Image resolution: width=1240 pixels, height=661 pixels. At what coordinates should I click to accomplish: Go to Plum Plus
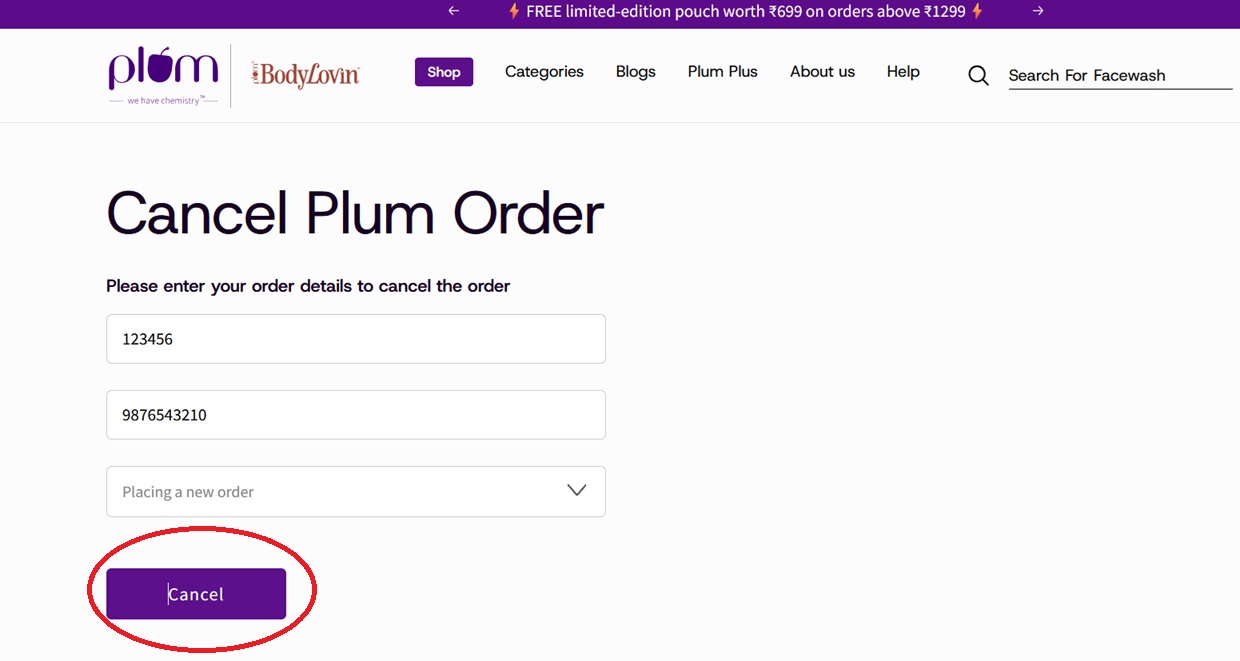pyautogui.click(x=723, y=72)
